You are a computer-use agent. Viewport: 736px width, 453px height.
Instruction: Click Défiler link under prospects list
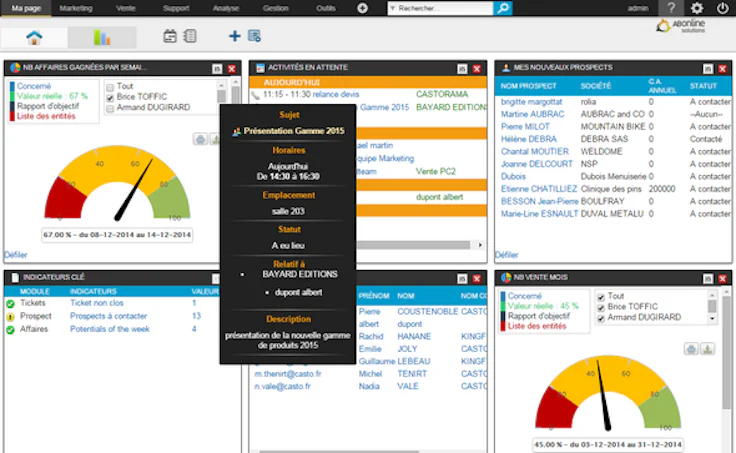pos(506,255)
